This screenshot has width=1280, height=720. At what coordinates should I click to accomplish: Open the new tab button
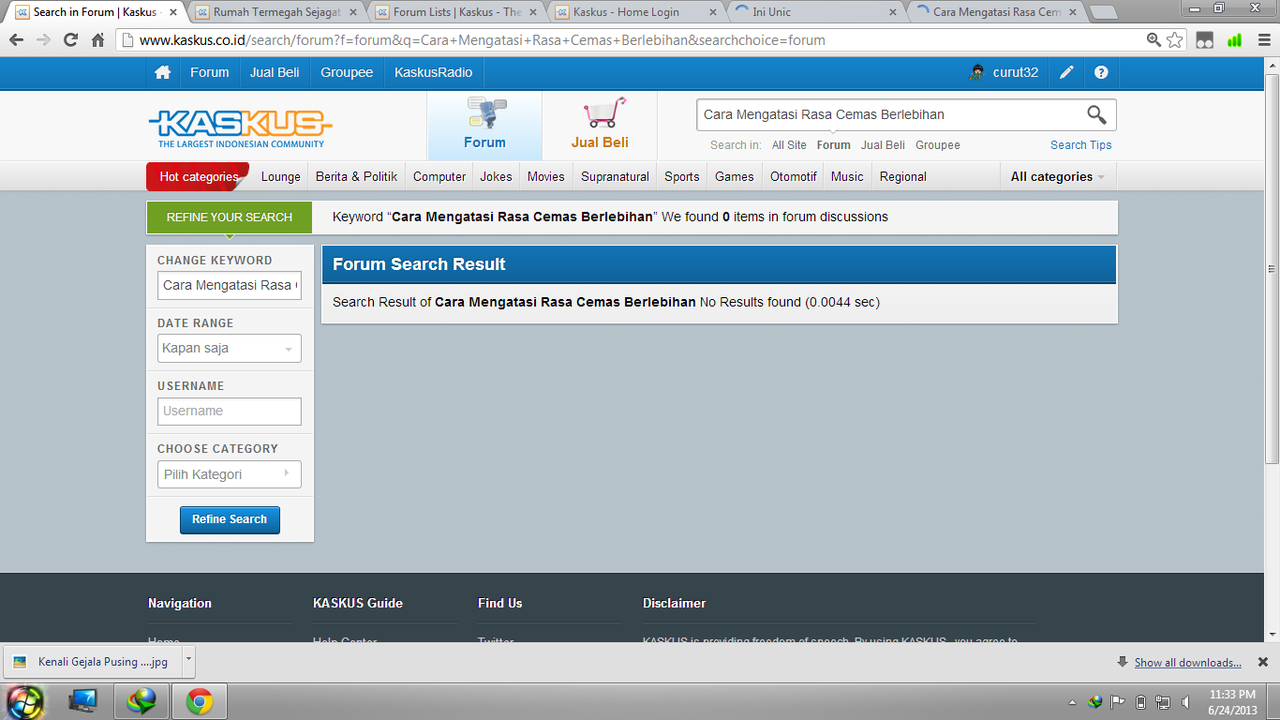click(1103, 12)
